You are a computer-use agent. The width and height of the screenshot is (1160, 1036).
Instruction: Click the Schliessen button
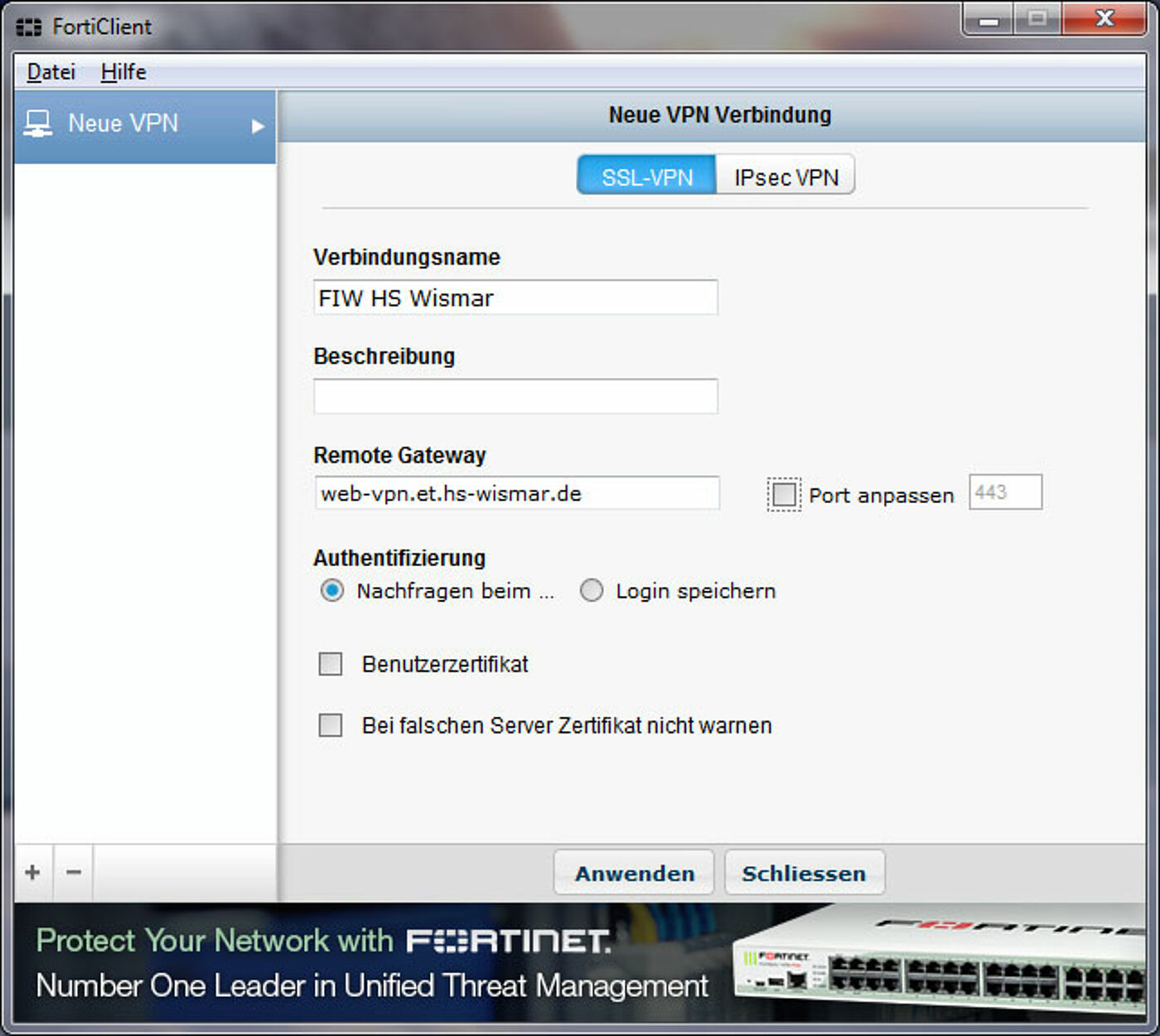pyautogui.click(x=805, y=873)
